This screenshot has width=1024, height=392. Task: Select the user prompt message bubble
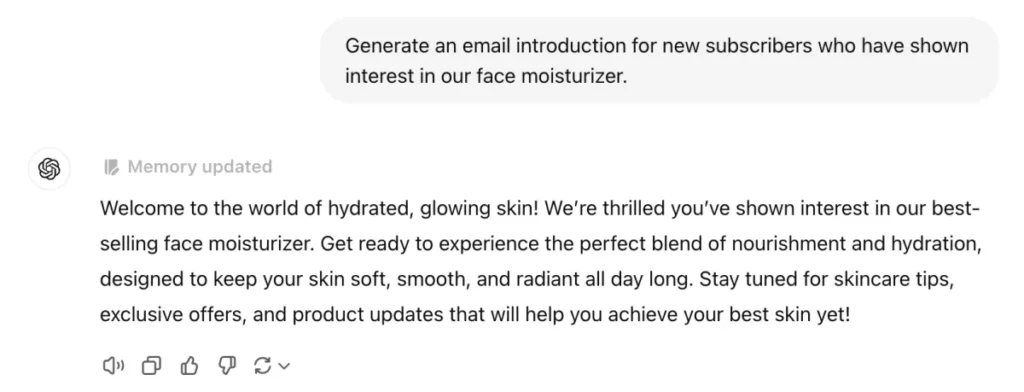pyautogui.click(x=659, y=60)
